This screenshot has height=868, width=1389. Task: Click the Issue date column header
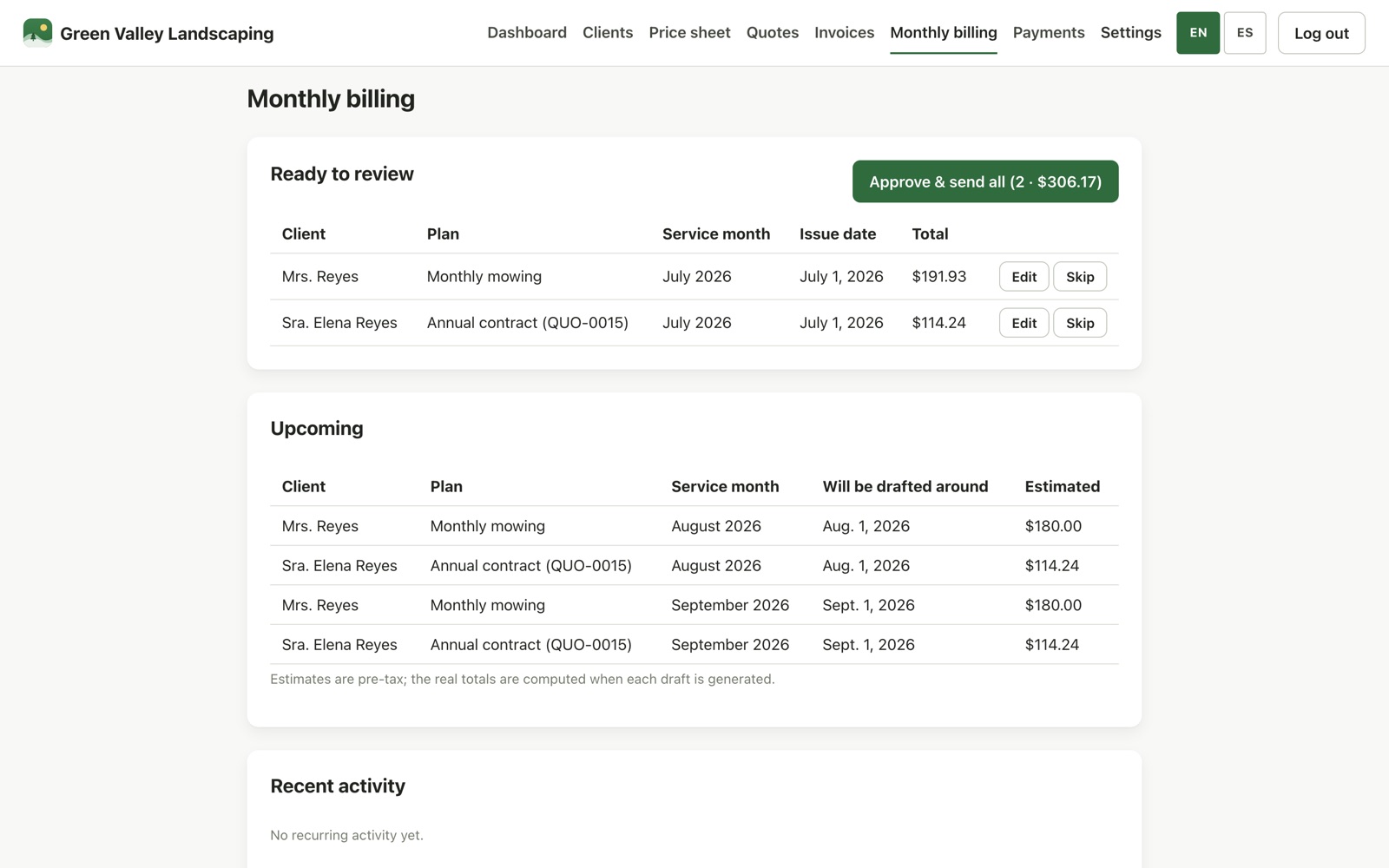pos(838,233)
